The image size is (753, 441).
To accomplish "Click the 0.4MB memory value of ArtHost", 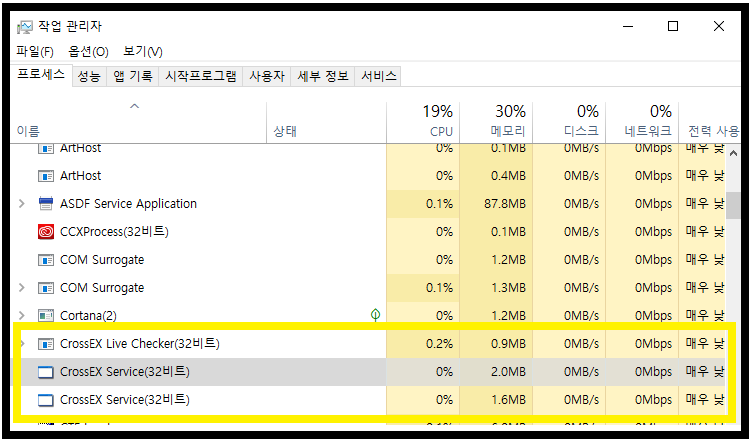I will (x=508, y=176).
